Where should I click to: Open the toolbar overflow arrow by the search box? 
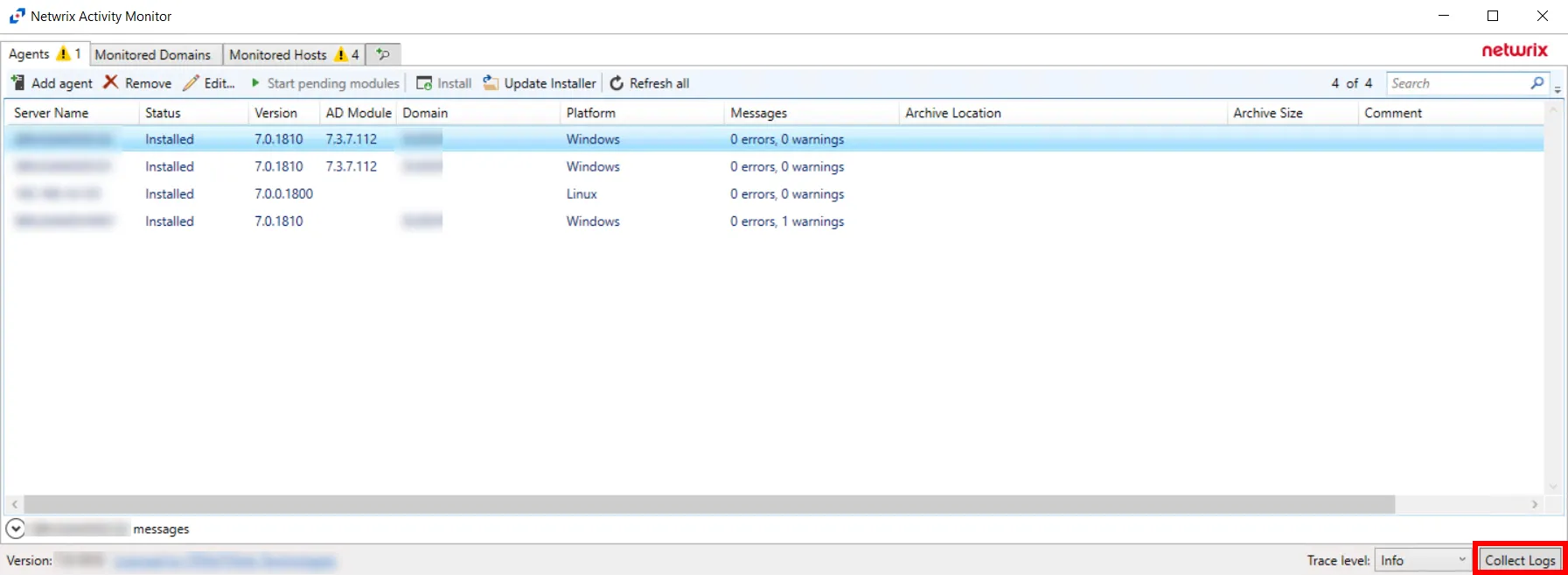pos(1558,88)
